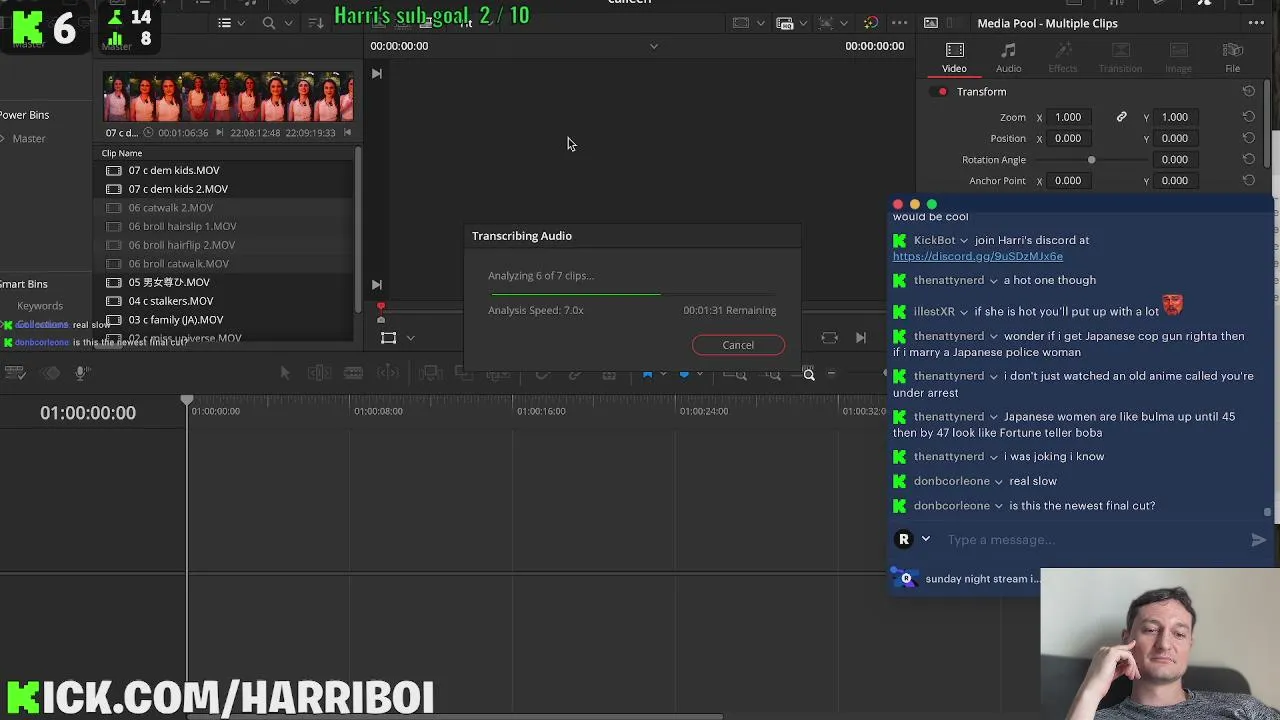Toggle loop playback in viewer
The image size is (1280, 720).
(829, 338)
